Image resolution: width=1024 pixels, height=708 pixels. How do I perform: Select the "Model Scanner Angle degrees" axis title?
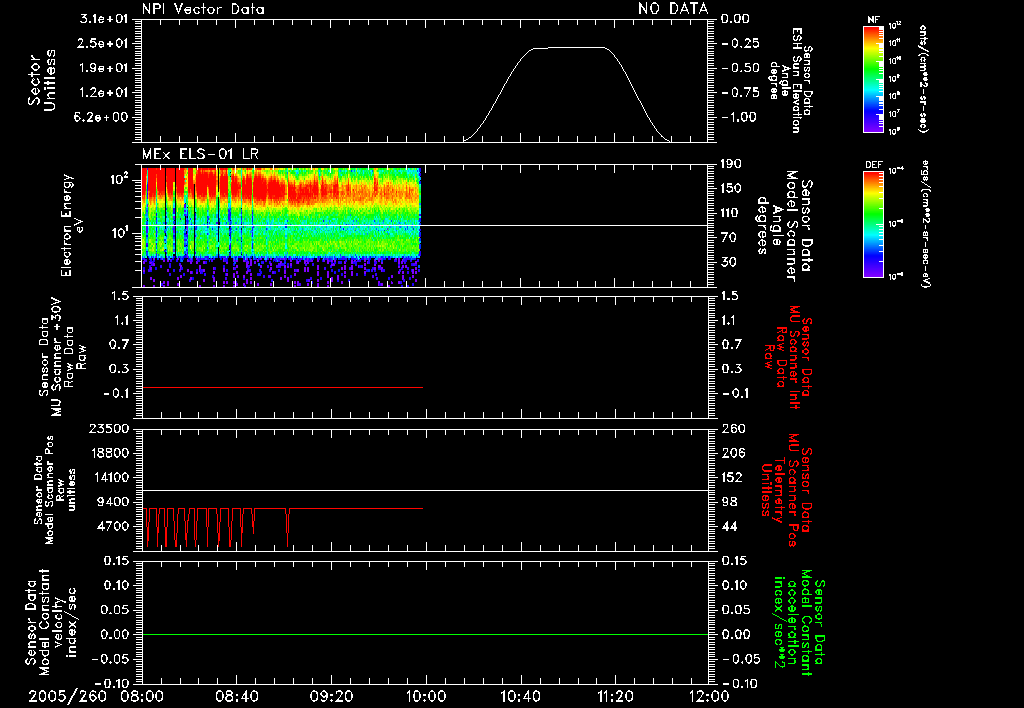click(784, 226)
